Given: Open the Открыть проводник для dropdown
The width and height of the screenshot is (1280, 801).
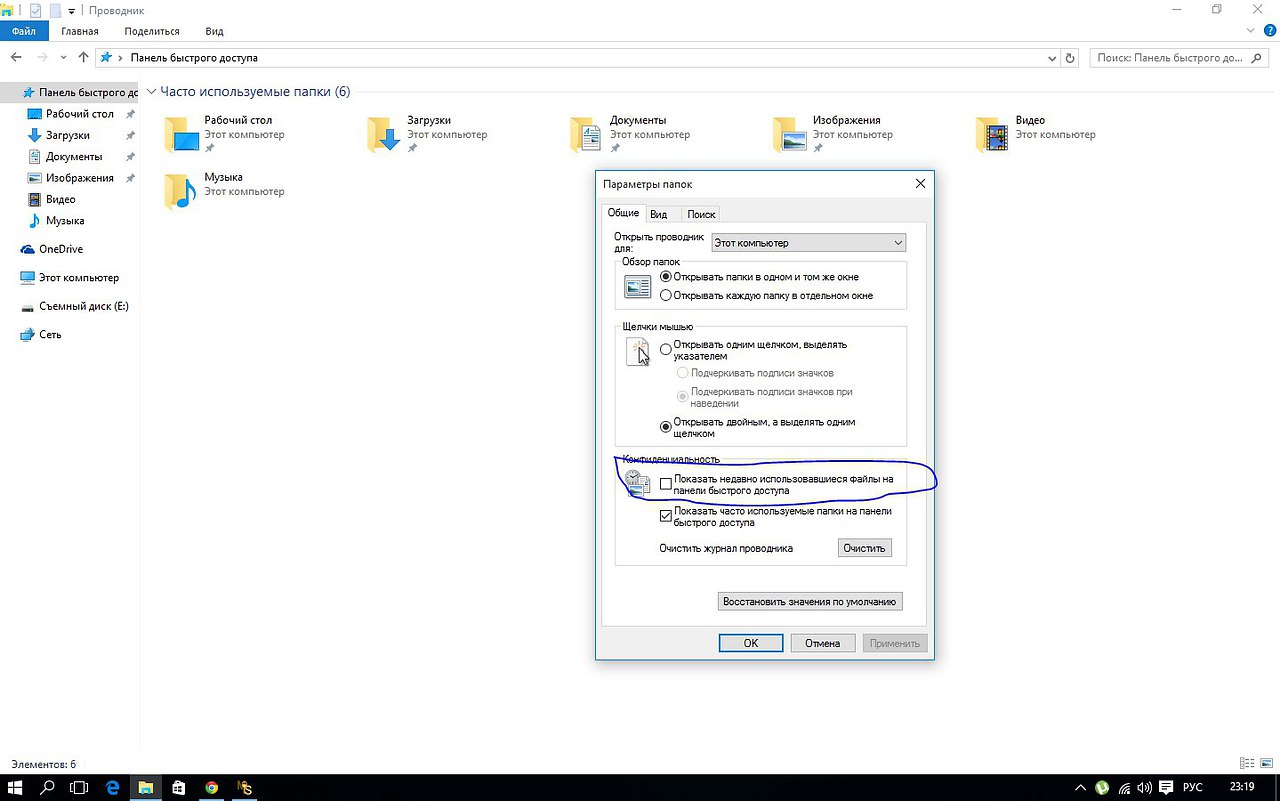Looking at the screenshot, I should coord(808,242).
